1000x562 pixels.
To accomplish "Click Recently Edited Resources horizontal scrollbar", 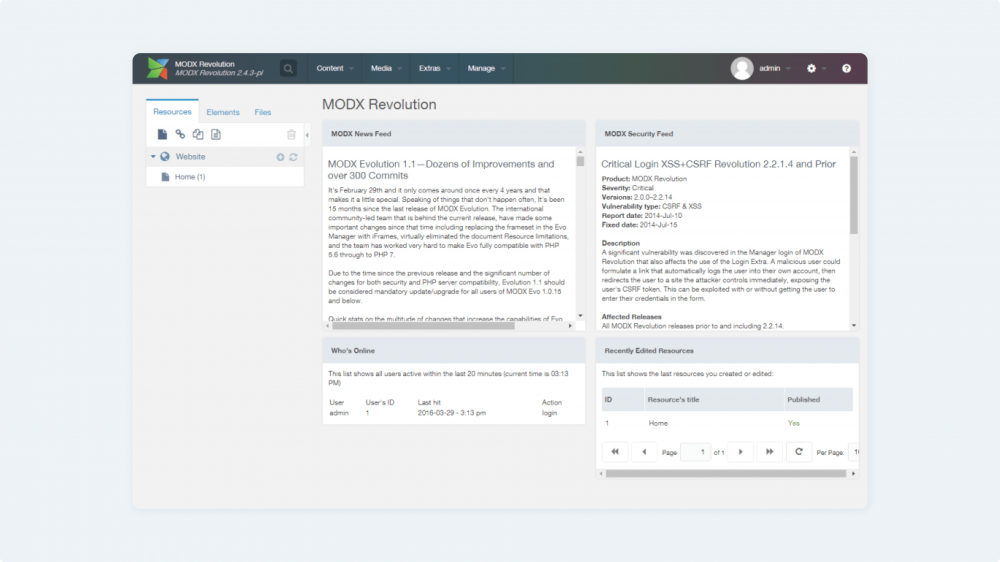I will [x=726, y=473].
